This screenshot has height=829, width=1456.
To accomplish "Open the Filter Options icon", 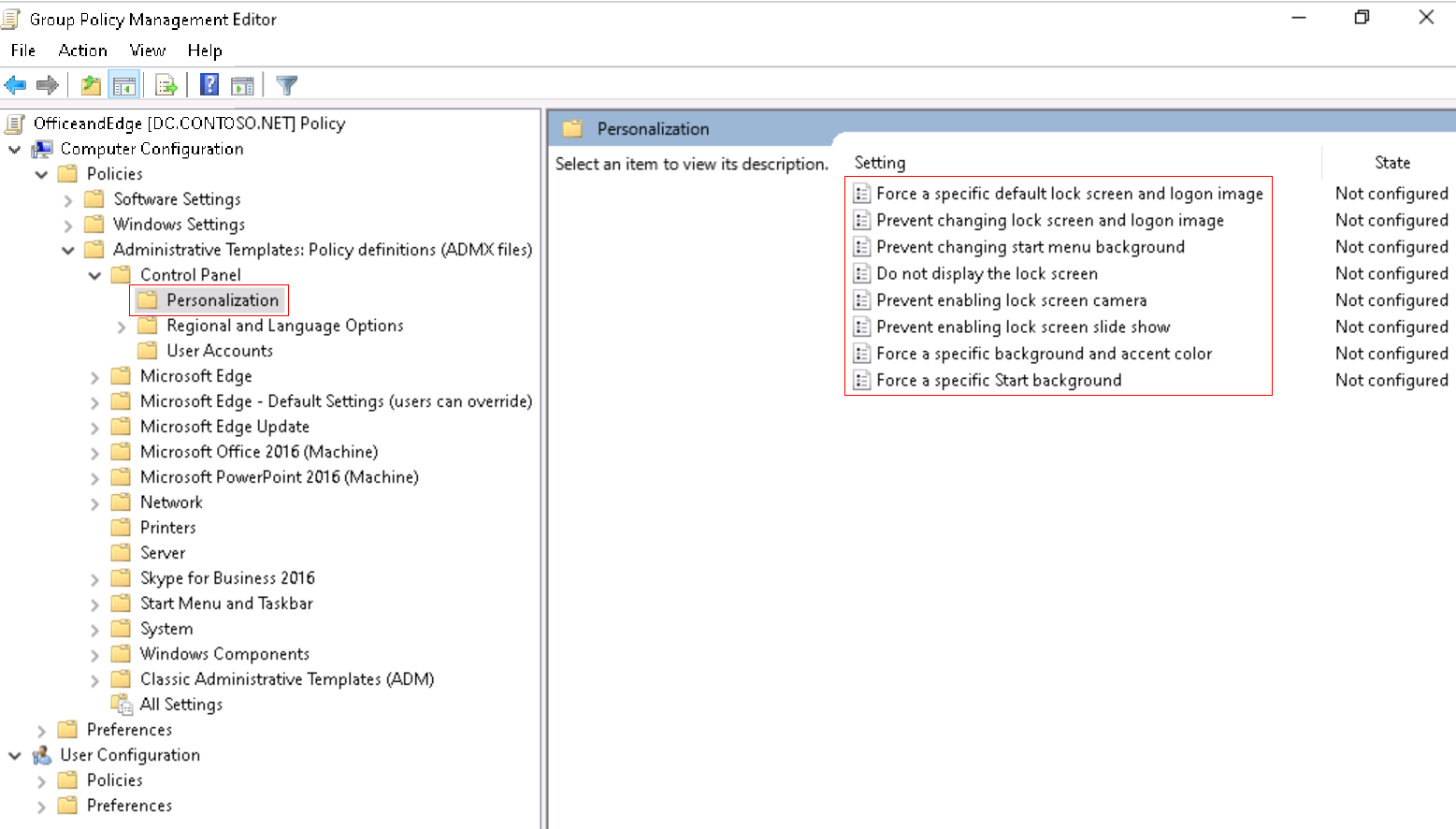I will [x=285, y=84].
